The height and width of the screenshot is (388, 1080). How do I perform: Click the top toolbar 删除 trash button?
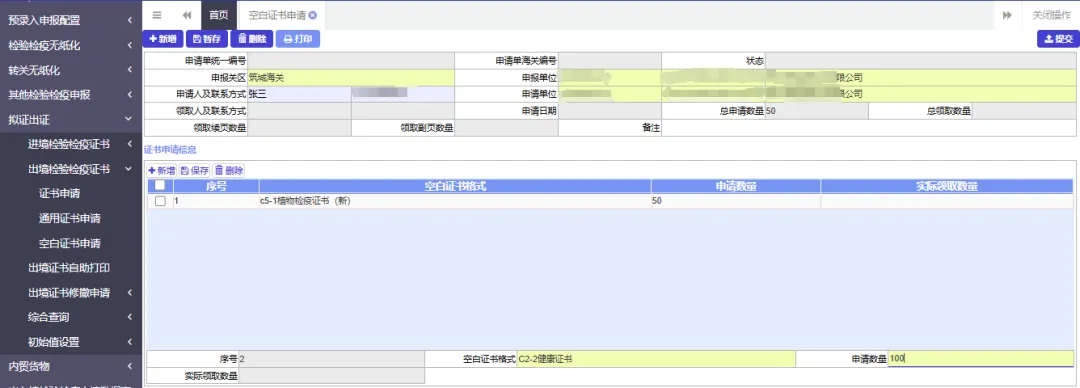pyautogui.click(x=251, y=39)
